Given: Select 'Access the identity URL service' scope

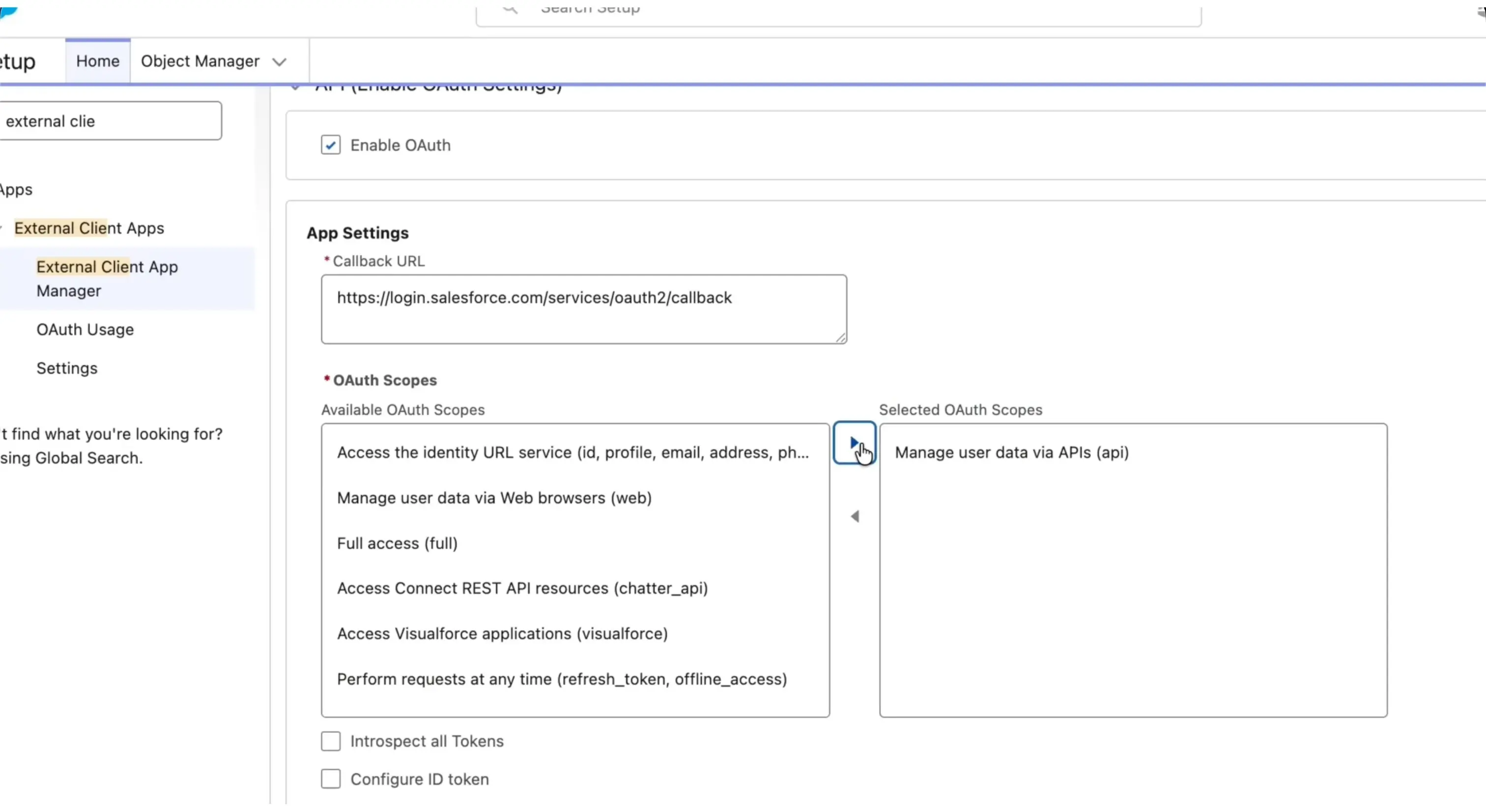Looking at the screenshot, I should 574,453.
